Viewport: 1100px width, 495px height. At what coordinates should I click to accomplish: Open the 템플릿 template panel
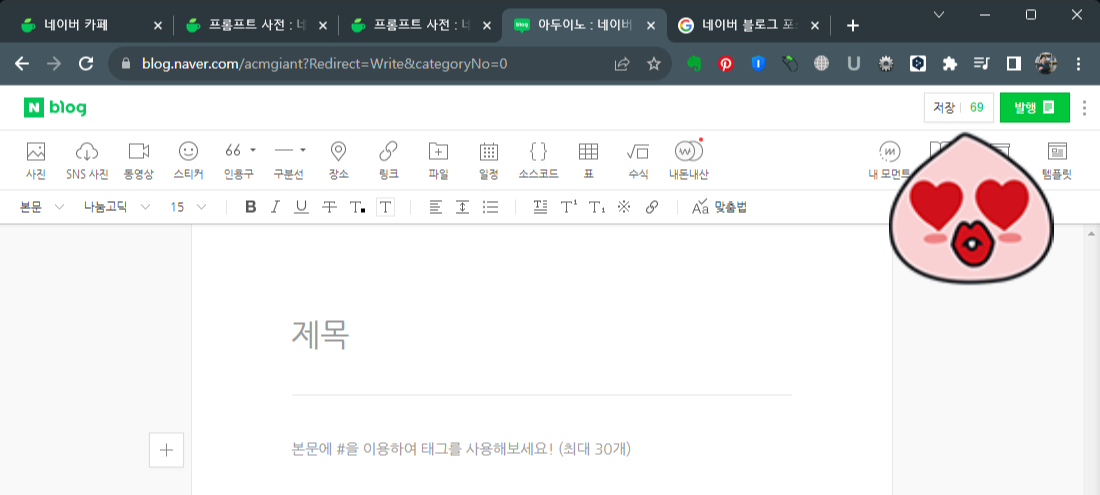[x=1057, y=161]
